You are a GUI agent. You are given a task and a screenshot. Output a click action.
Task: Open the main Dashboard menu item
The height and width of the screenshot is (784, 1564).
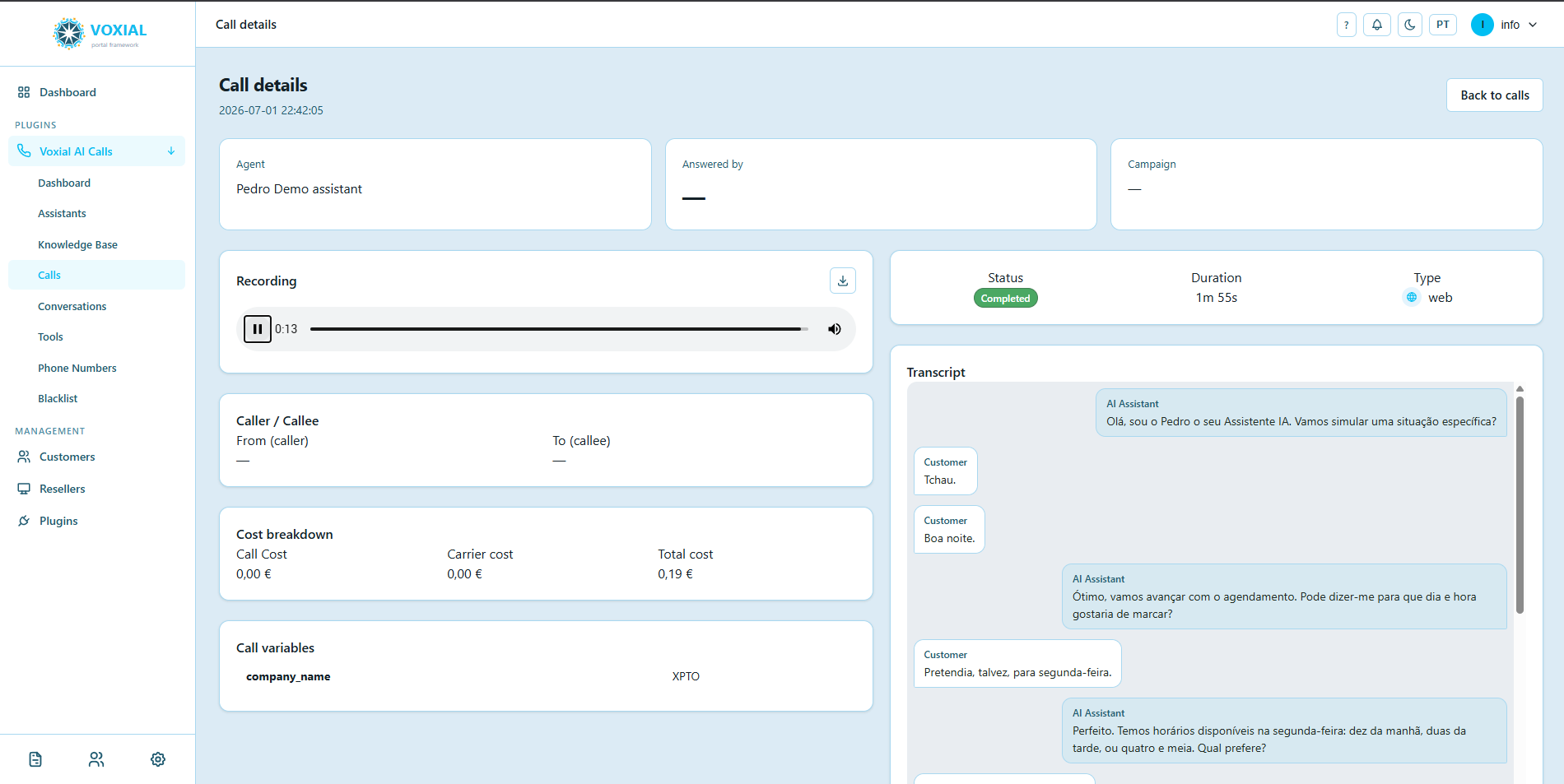(x=97, y=92)
